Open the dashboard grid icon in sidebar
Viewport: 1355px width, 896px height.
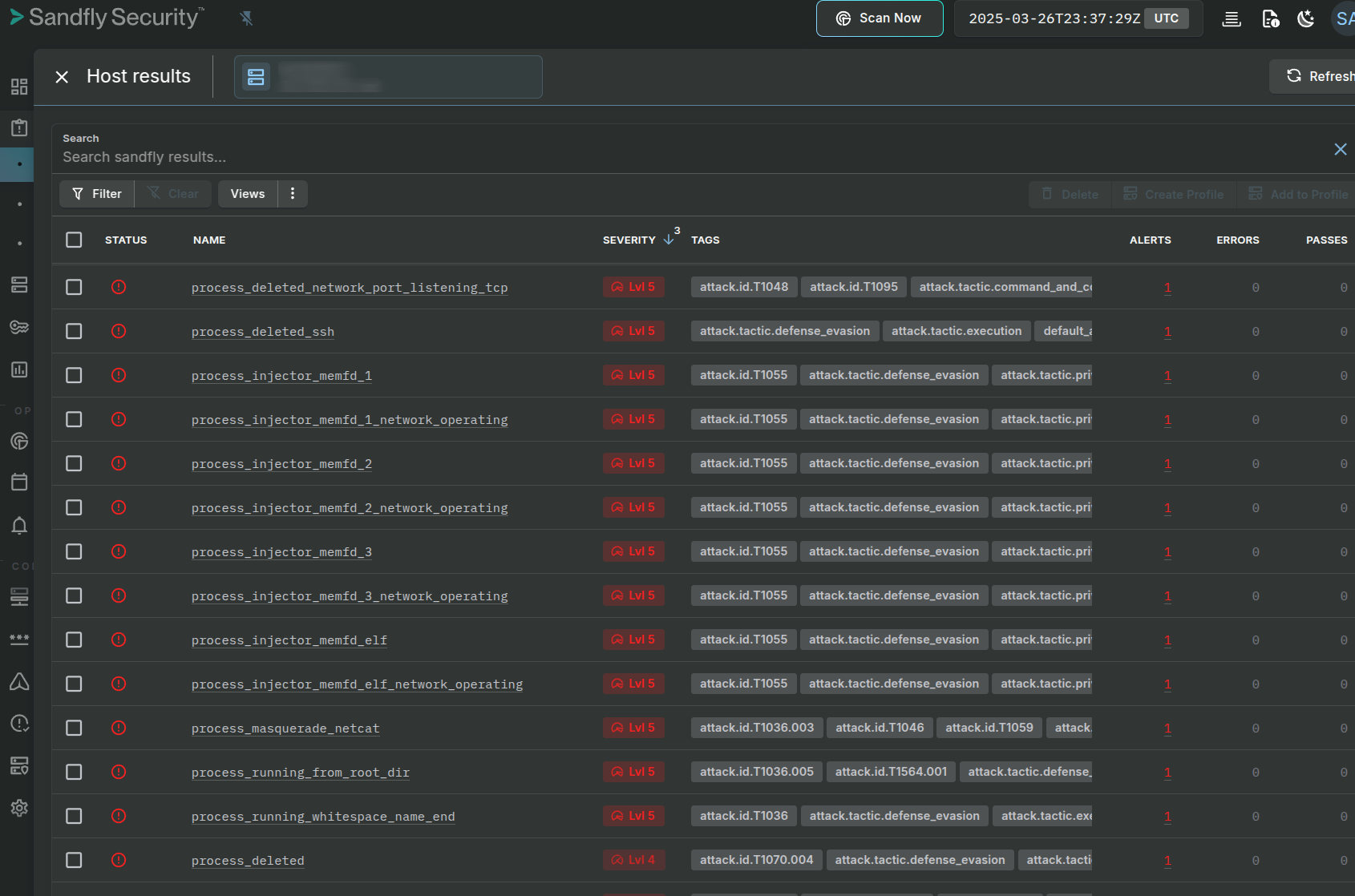[x=18, y=87]
